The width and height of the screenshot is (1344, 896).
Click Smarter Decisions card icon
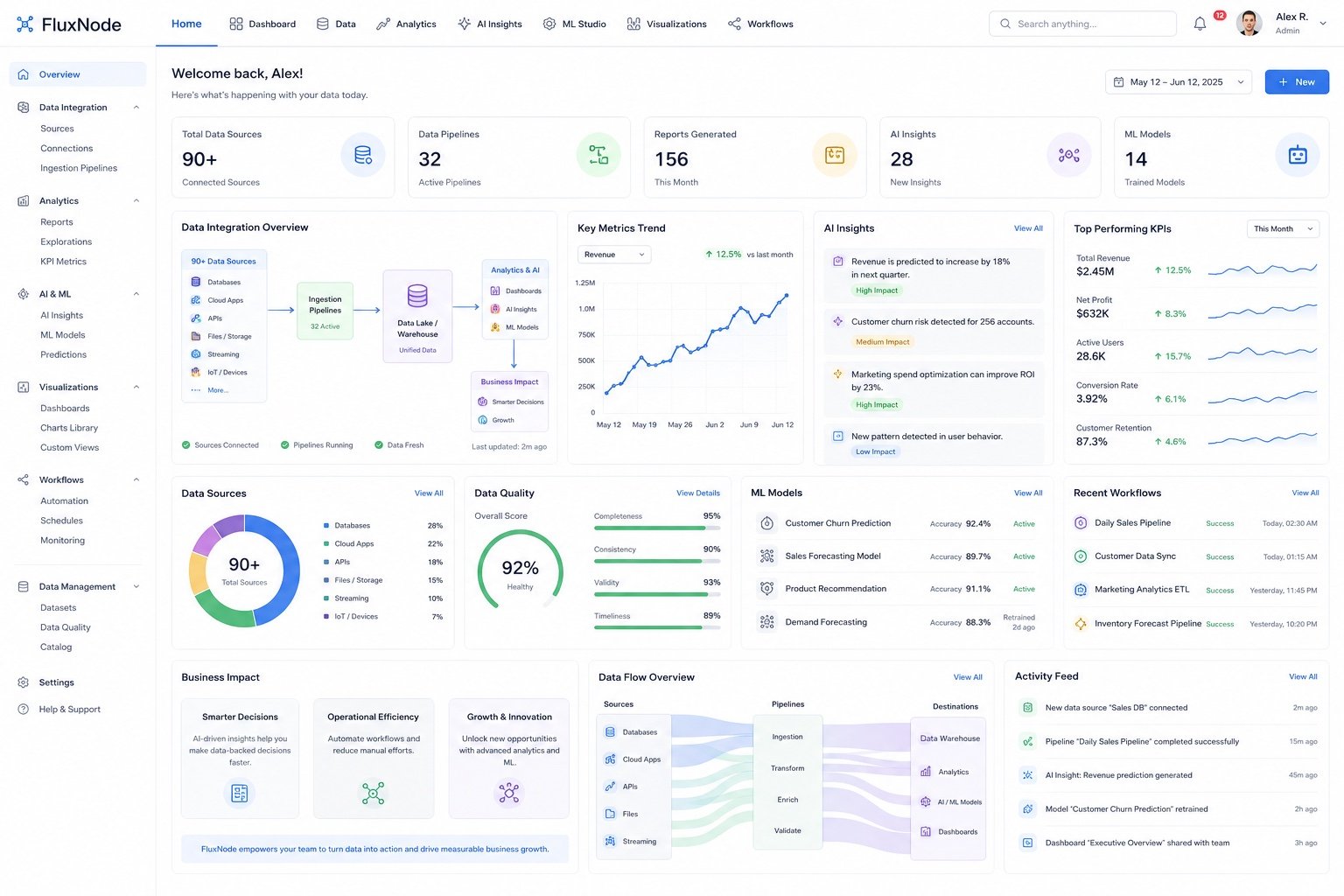point(240,794)
